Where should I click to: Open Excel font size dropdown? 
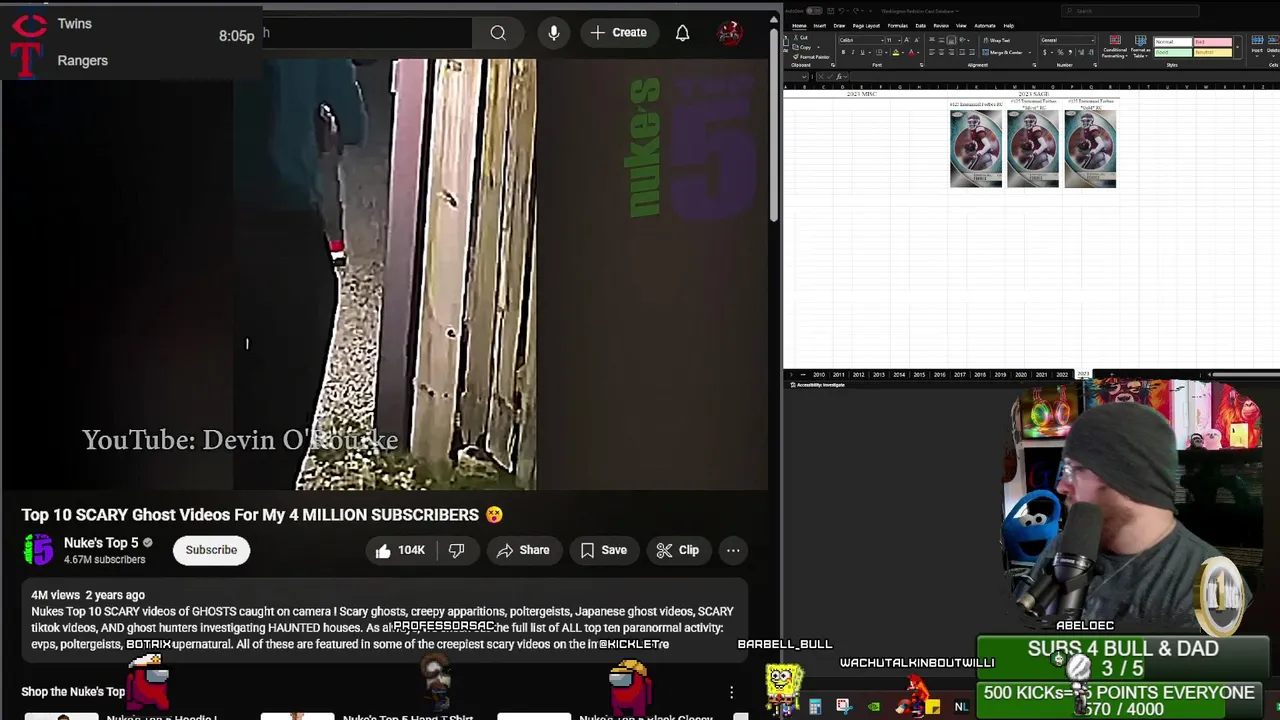[x=899, y=40]
